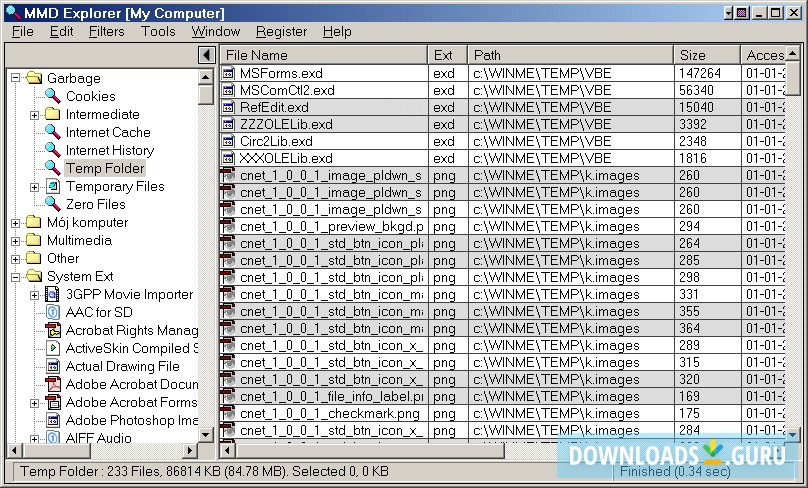Viewport: 808px width, 488px height.
Task: Click the Multimedia folder icon
Action: 34,240
